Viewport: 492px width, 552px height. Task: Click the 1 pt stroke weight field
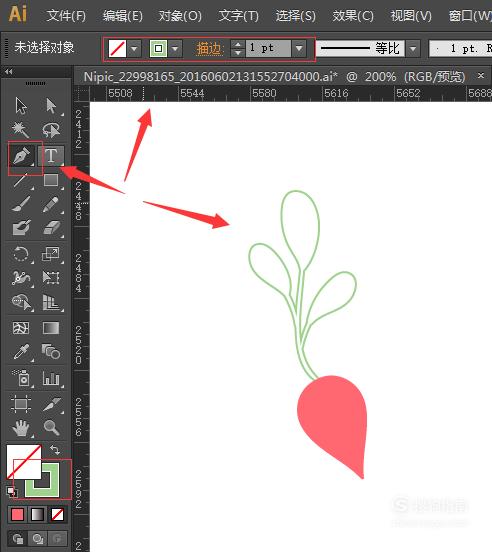[268, 48]
